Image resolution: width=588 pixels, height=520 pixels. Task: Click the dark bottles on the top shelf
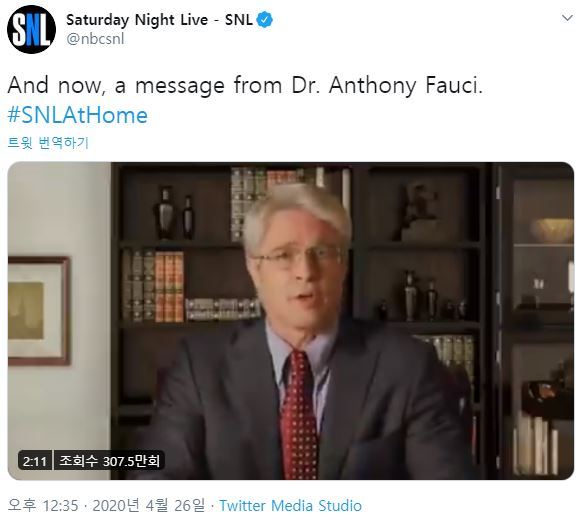point(174,213)
